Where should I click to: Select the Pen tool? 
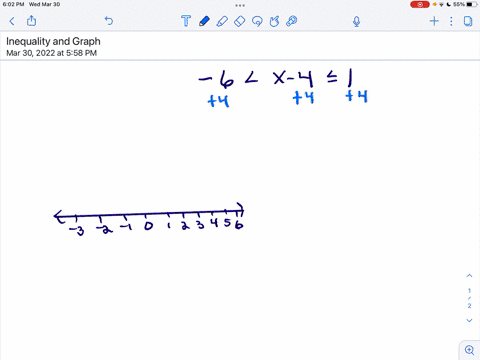tap(204, 21)
